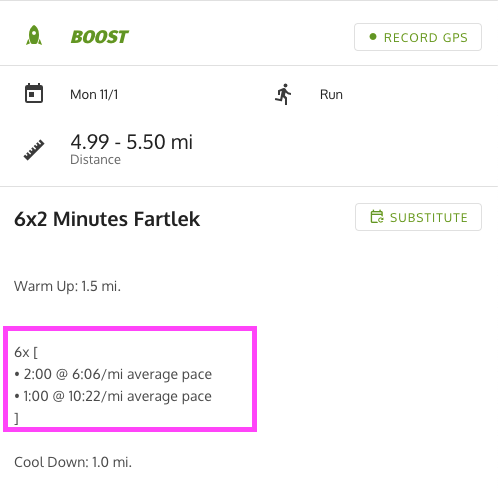Click the 4.99 - 5.50 mi distance value

click(x=131, y=142)
